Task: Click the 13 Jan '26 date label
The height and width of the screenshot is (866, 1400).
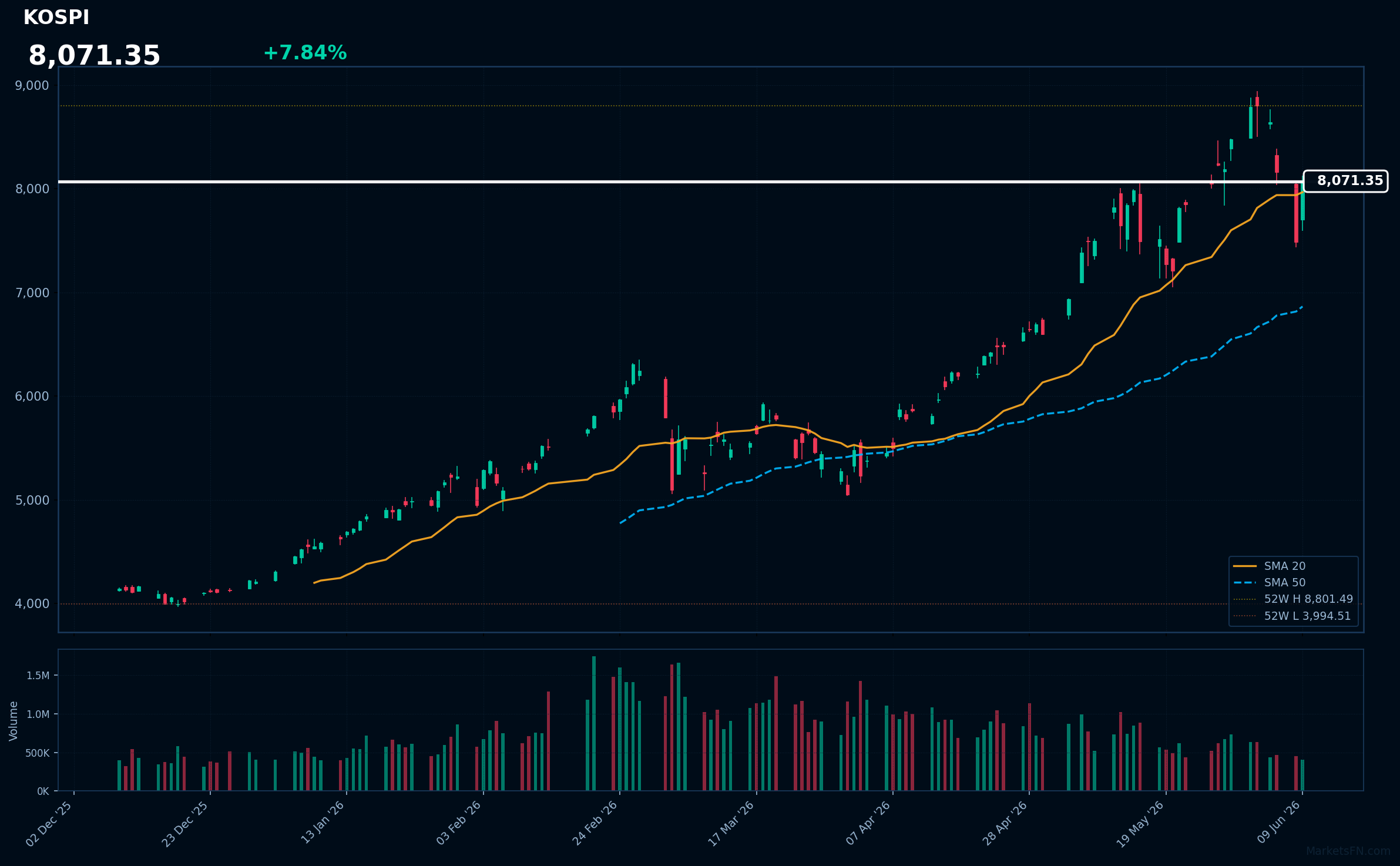Action: tap(323, 824)
